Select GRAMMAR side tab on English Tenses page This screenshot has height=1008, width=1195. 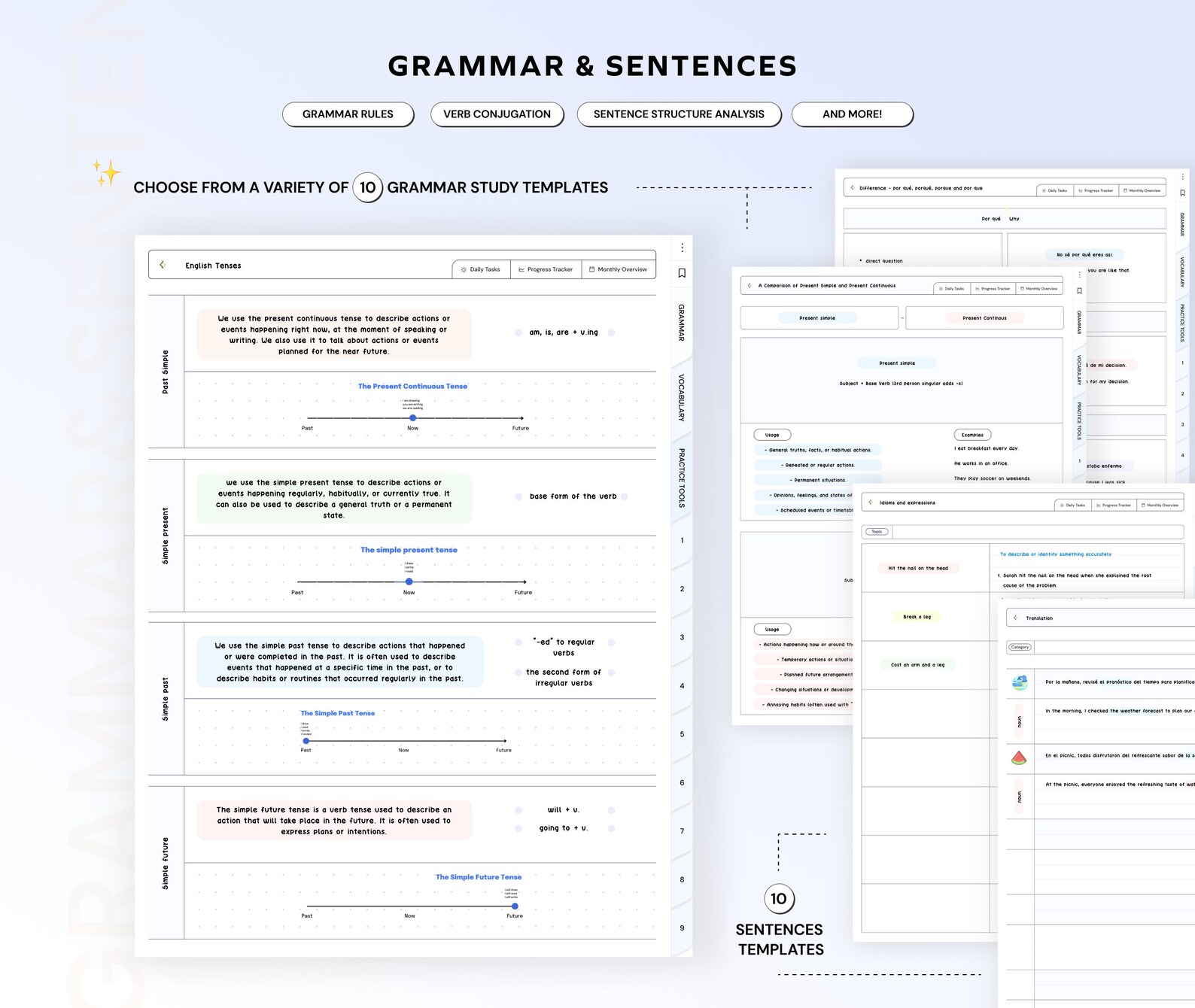click(682, 323)
